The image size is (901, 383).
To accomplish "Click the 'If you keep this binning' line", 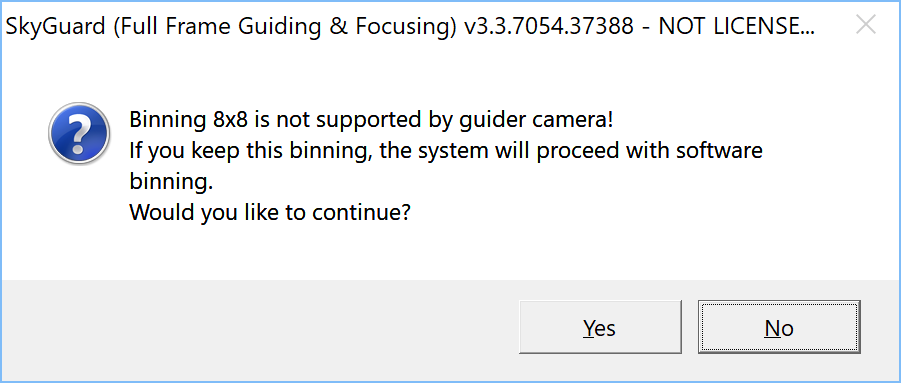I will (445, 152).
